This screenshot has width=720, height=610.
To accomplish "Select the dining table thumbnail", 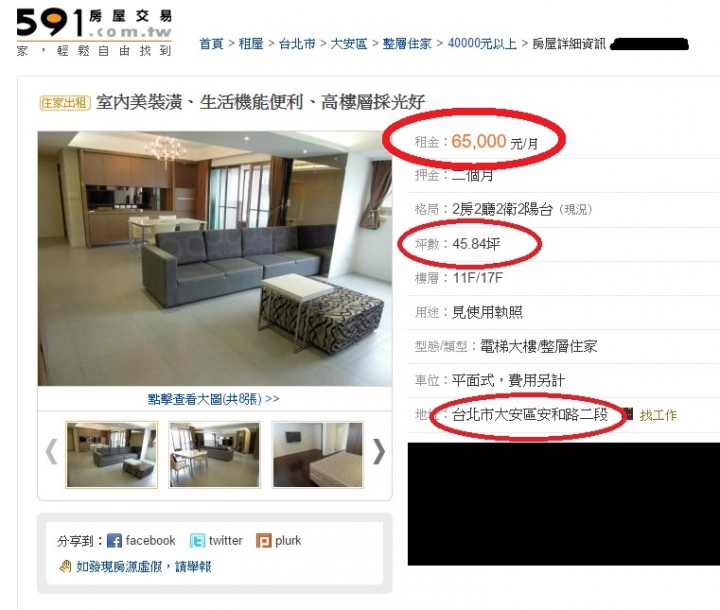I will click(x=214, y=454).
